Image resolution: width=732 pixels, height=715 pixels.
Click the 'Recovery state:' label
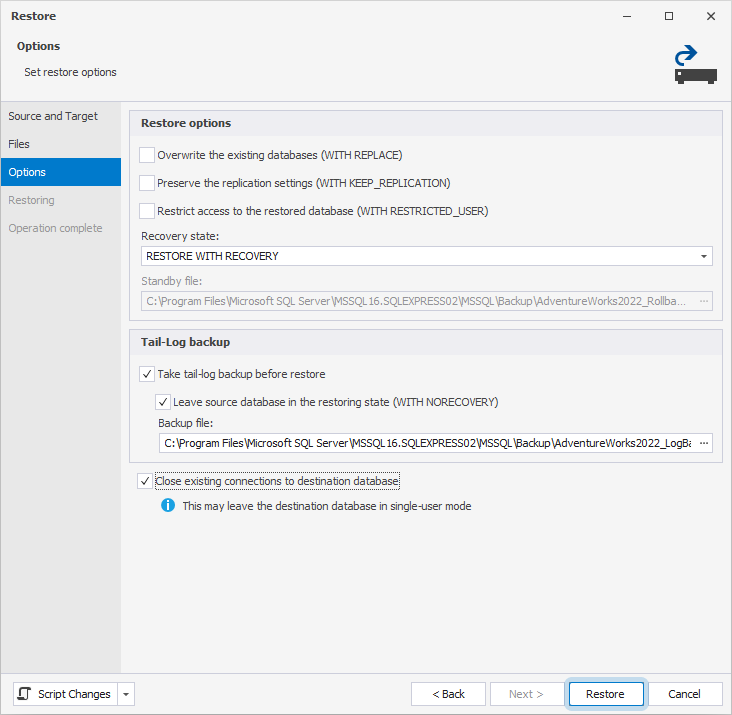(x=180, y=236)
